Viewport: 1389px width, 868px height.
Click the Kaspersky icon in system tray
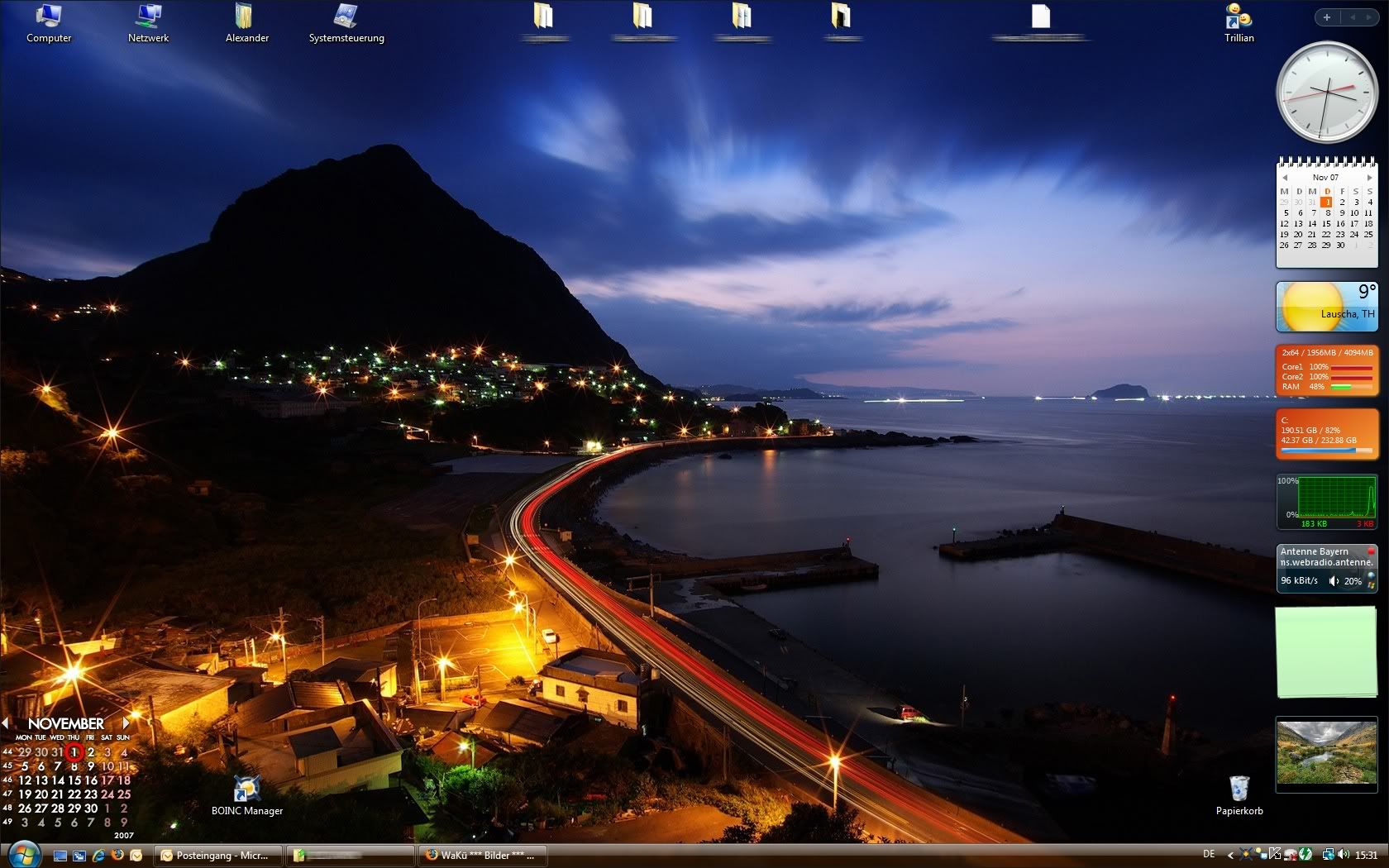1274,855
